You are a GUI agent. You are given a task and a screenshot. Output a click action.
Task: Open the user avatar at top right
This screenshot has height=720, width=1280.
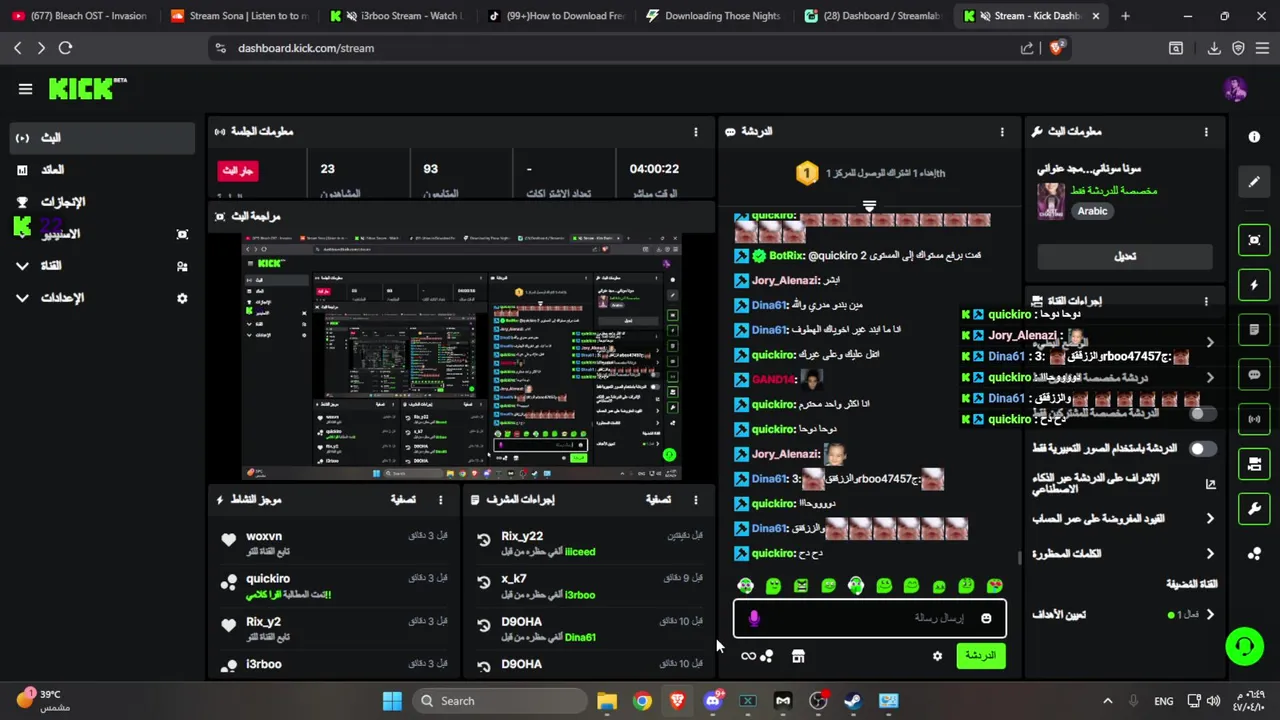[x=1235, y=89]
